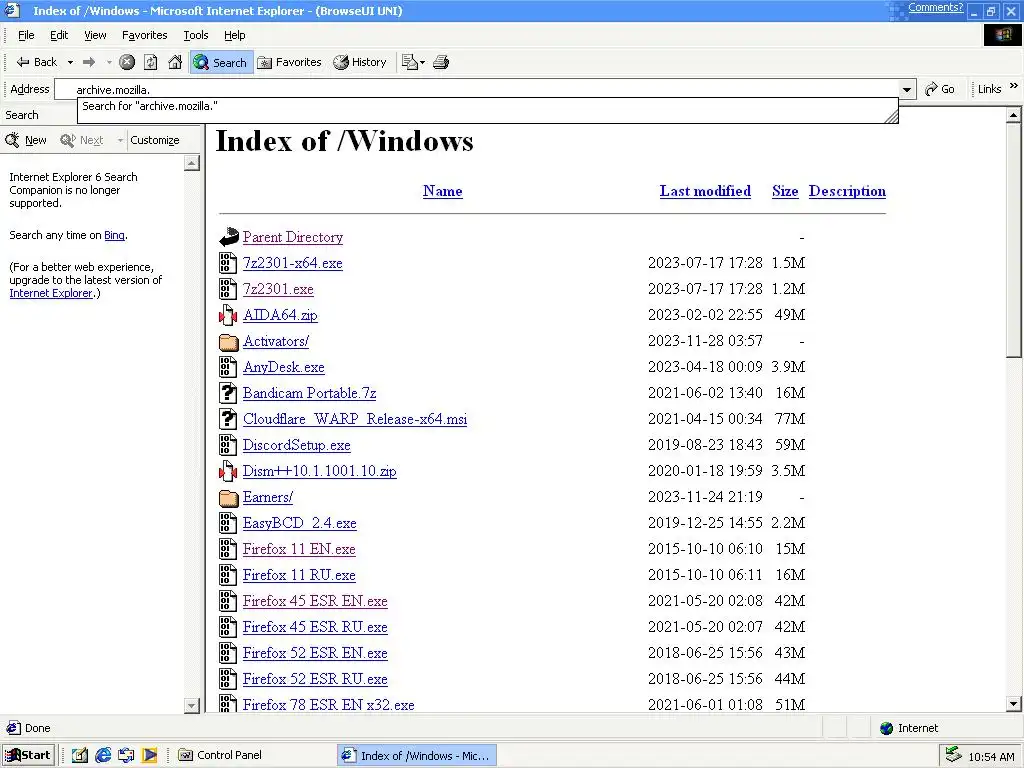The image size is (1024, 768).
Task: Click the Forward arrow toolbar button
Action: tap(89, 62)
